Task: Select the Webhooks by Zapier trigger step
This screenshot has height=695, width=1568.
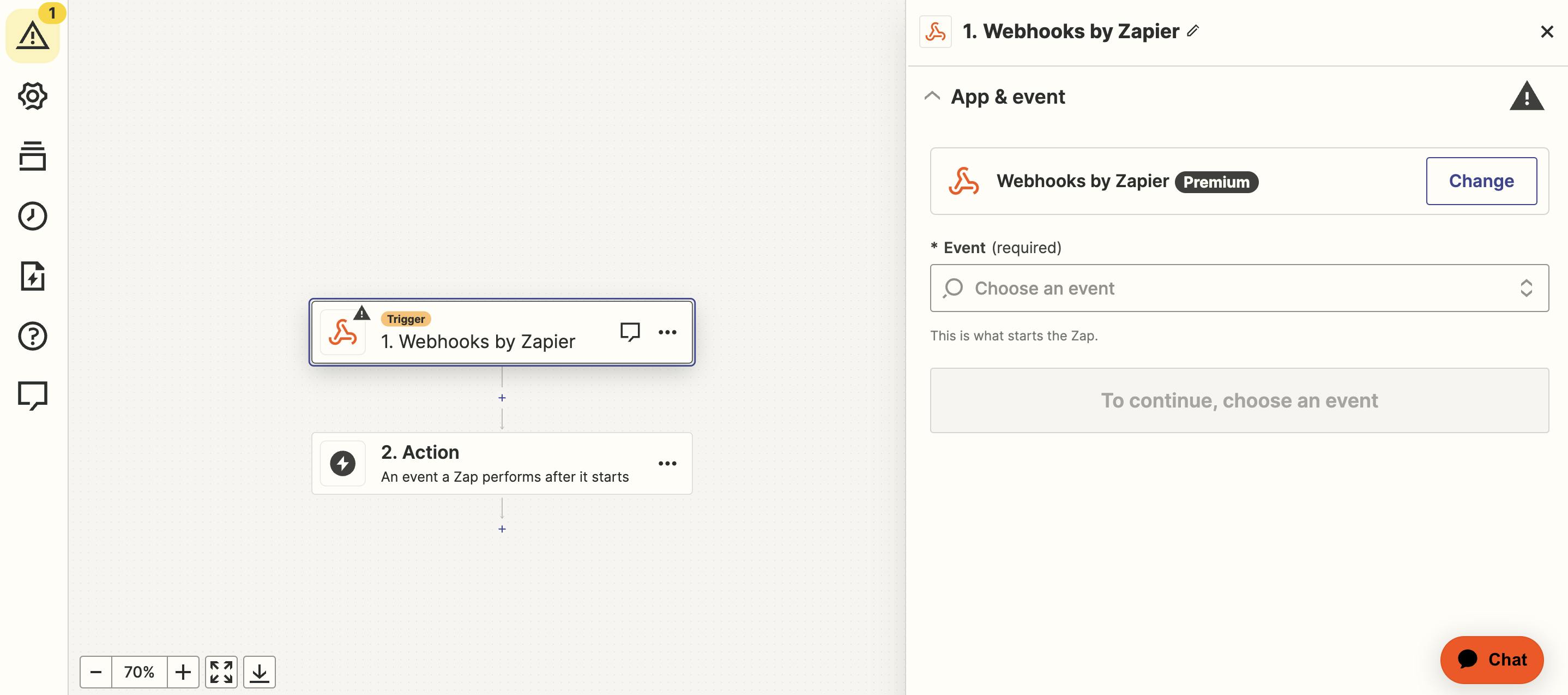Action: click(502, 332)
